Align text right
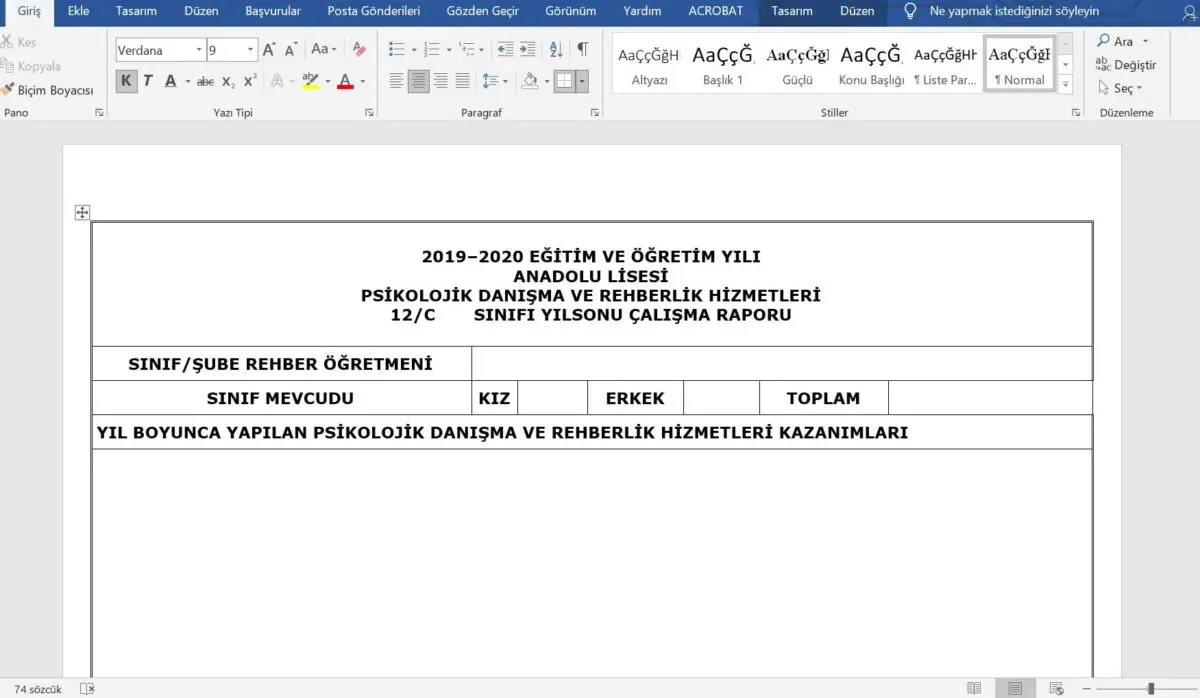This screenshot has height=698, width=1200. 441,81
